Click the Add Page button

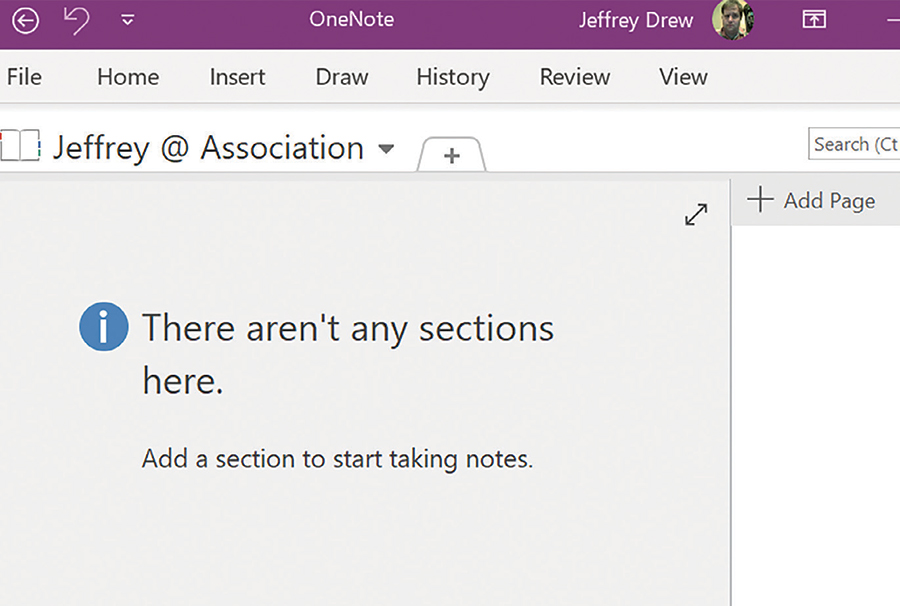[x=812, y=200]
